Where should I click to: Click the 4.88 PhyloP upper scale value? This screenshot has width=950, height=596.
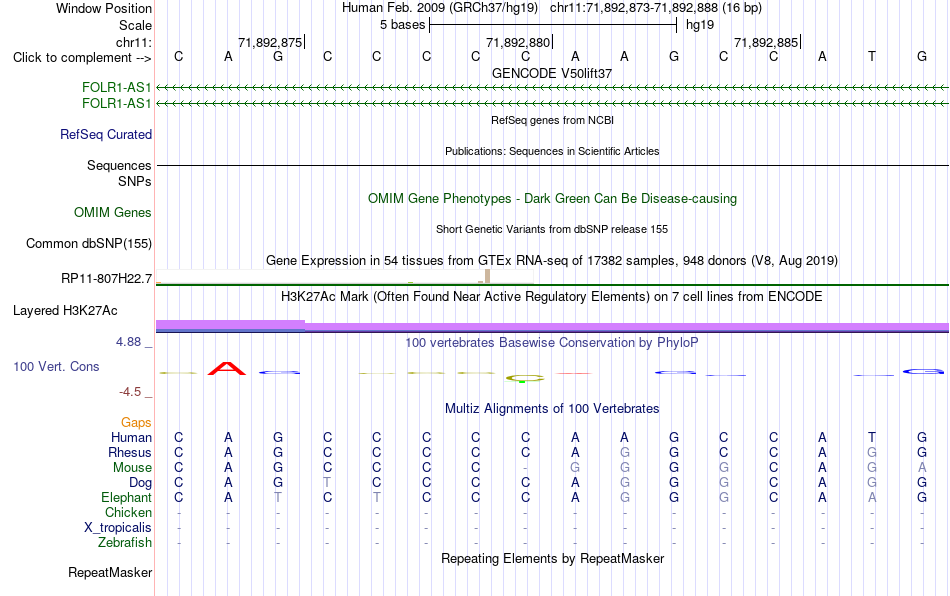coord(128,342)
